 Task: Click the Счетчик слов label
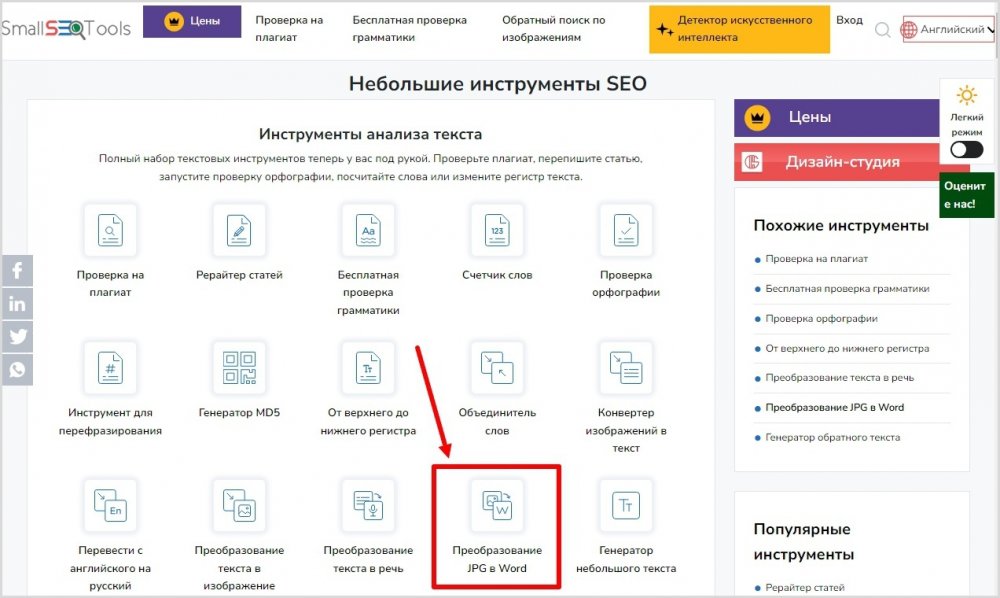tap(497, 275)
